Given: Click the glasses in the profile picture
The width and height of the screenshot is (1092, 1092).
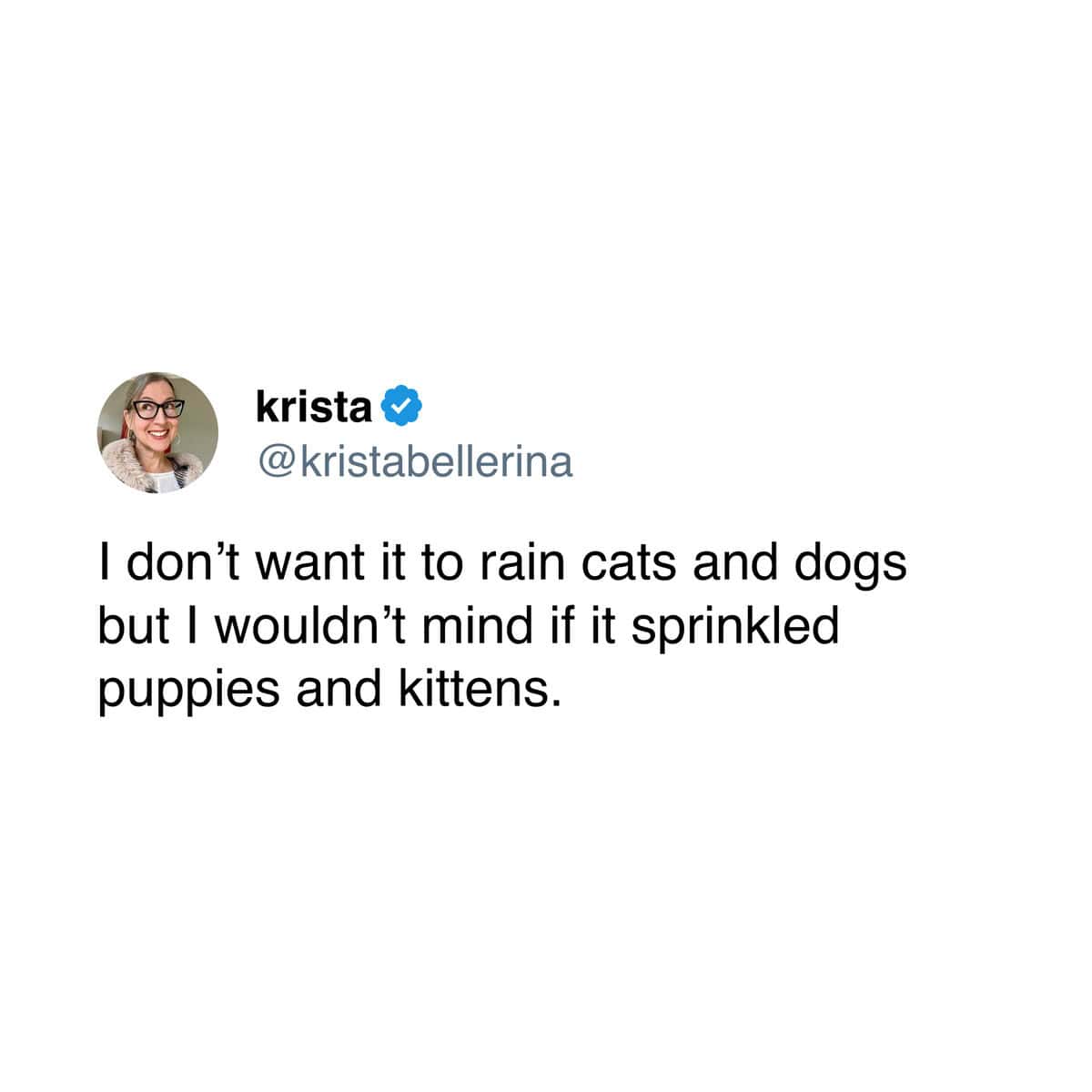Looking at the screenshot, I should pyautogui.click(x=157, y=409).
